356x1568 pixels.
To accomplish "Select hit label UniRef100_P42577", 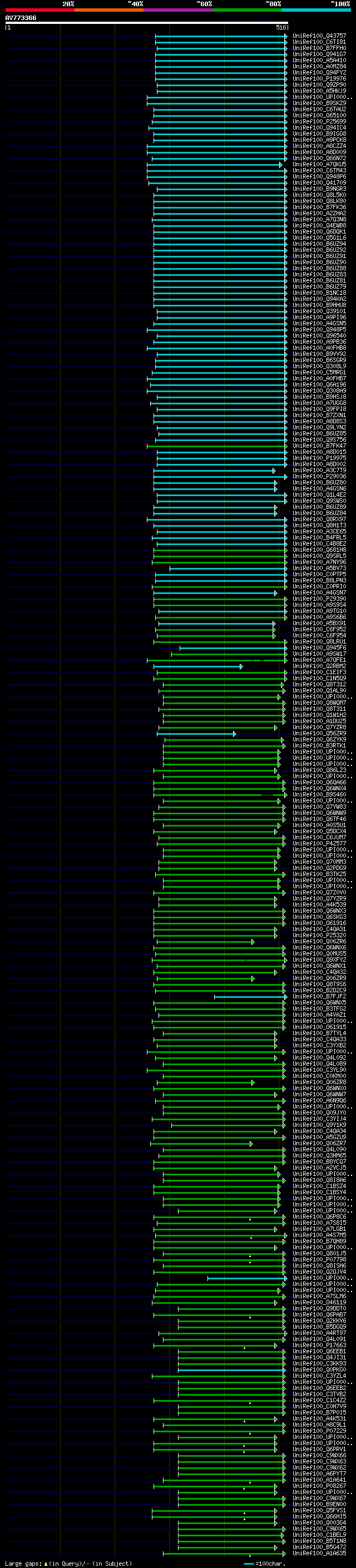I will 319,844.
